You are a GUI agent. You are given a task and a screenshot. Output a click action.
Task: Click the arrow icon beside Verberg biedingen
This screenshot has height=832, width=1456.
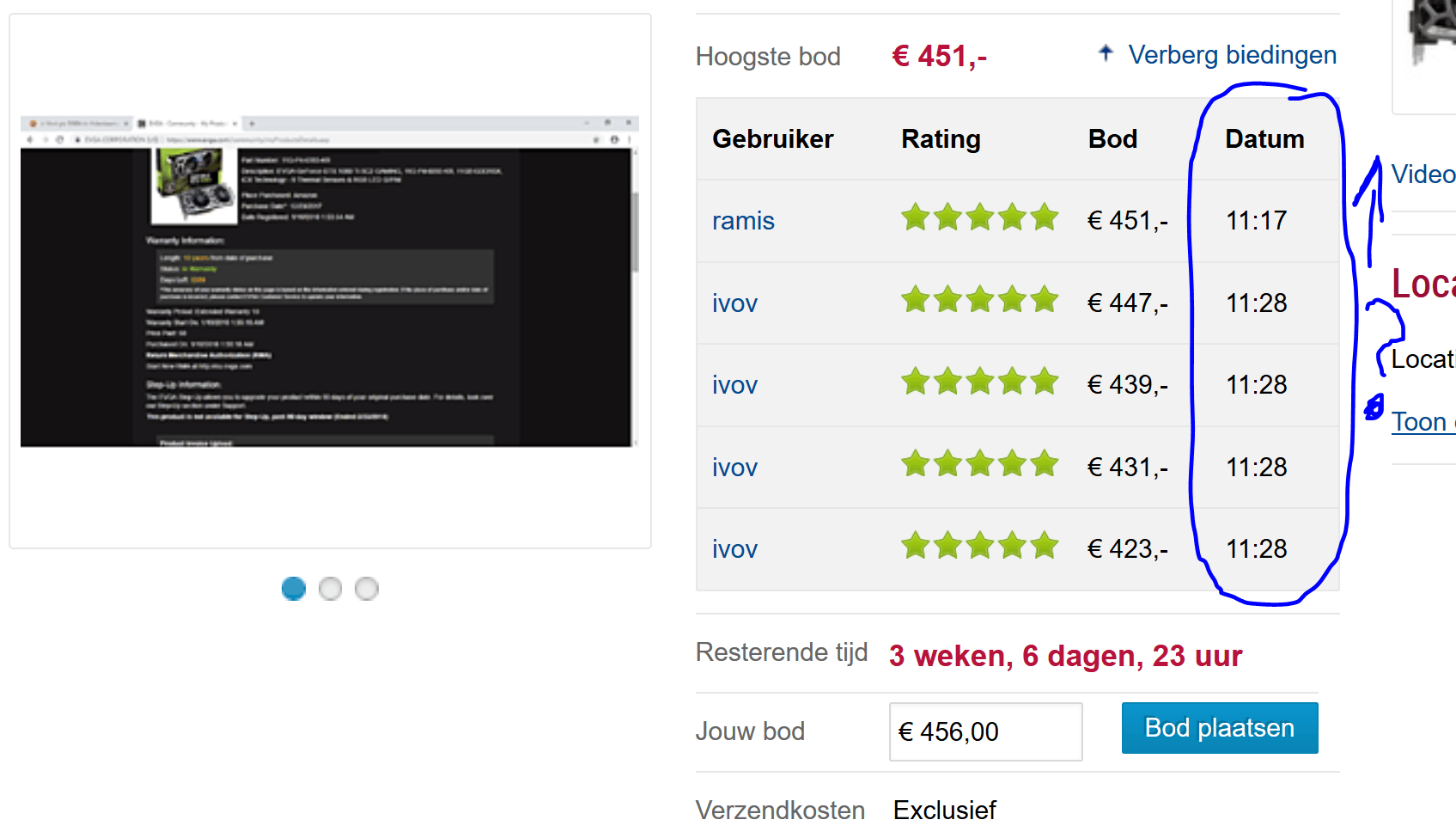(x=1106, y=53)
